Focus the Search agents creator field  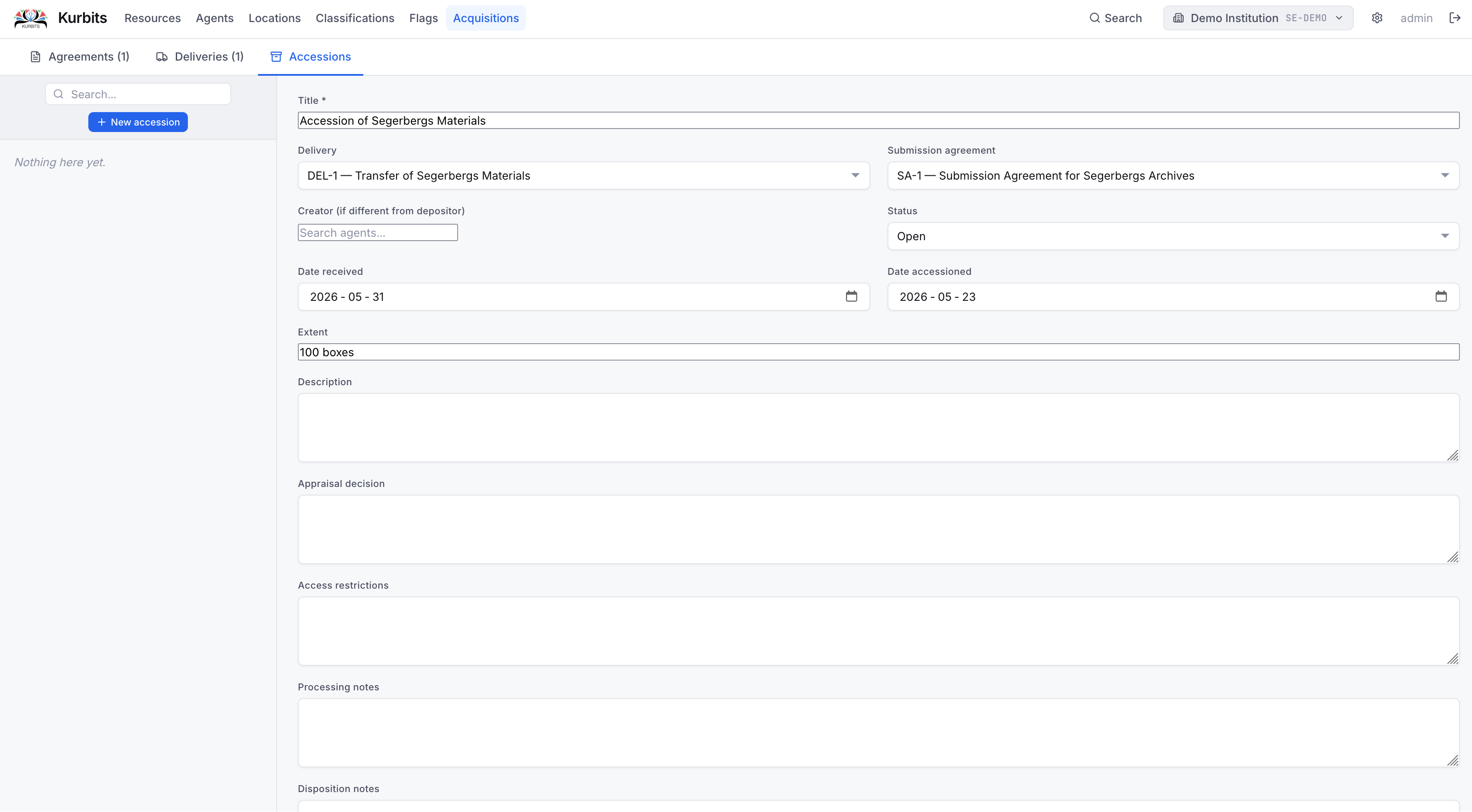coord(378,232)
